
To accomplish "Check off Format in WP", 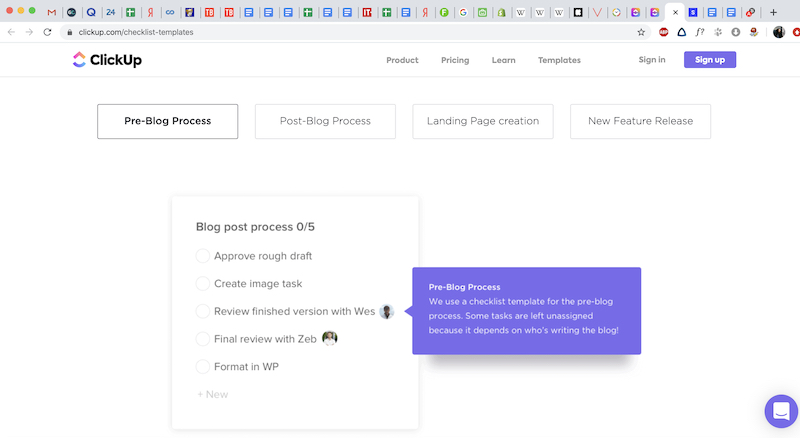I will pos(203,367).
